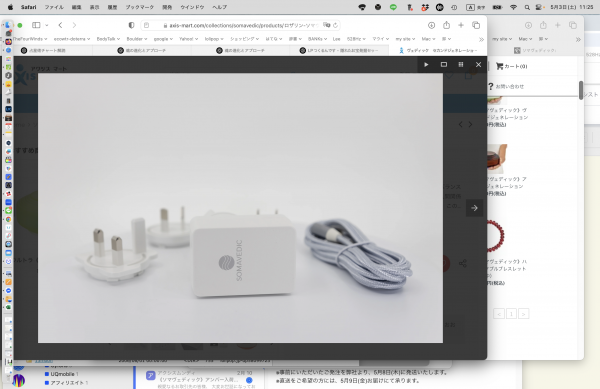600x389 pixels.
Task: Expand the 528Hz bookmarks folder
Action: (356, 39)
